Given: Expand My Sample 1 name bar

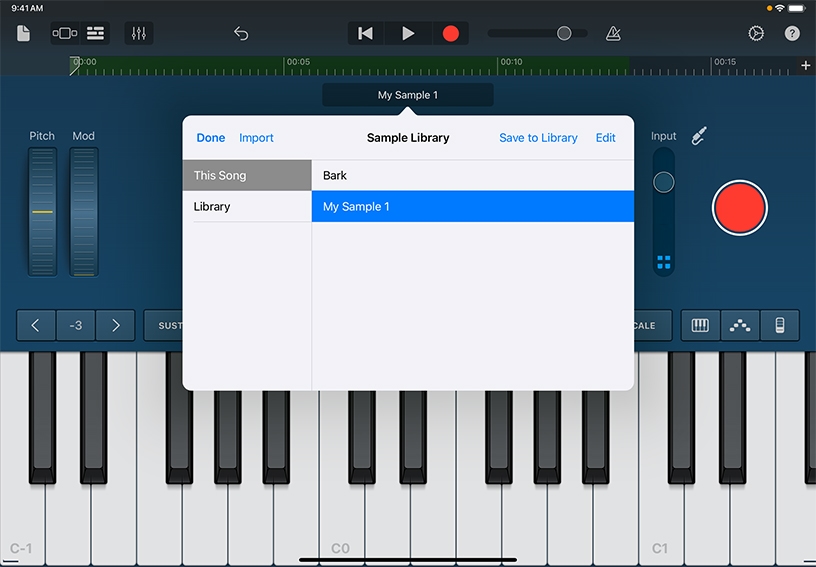Looking at the screenshot, I should tap(407, 95).
